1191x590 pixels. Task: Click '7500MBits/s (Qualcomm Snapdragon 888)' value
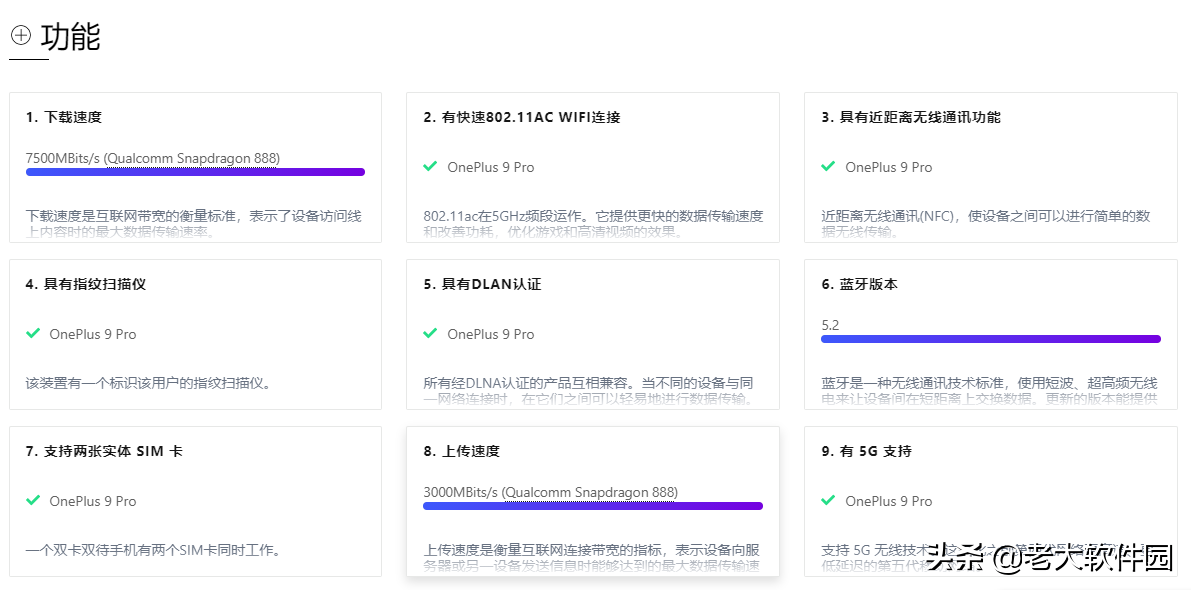click(153, 158)
